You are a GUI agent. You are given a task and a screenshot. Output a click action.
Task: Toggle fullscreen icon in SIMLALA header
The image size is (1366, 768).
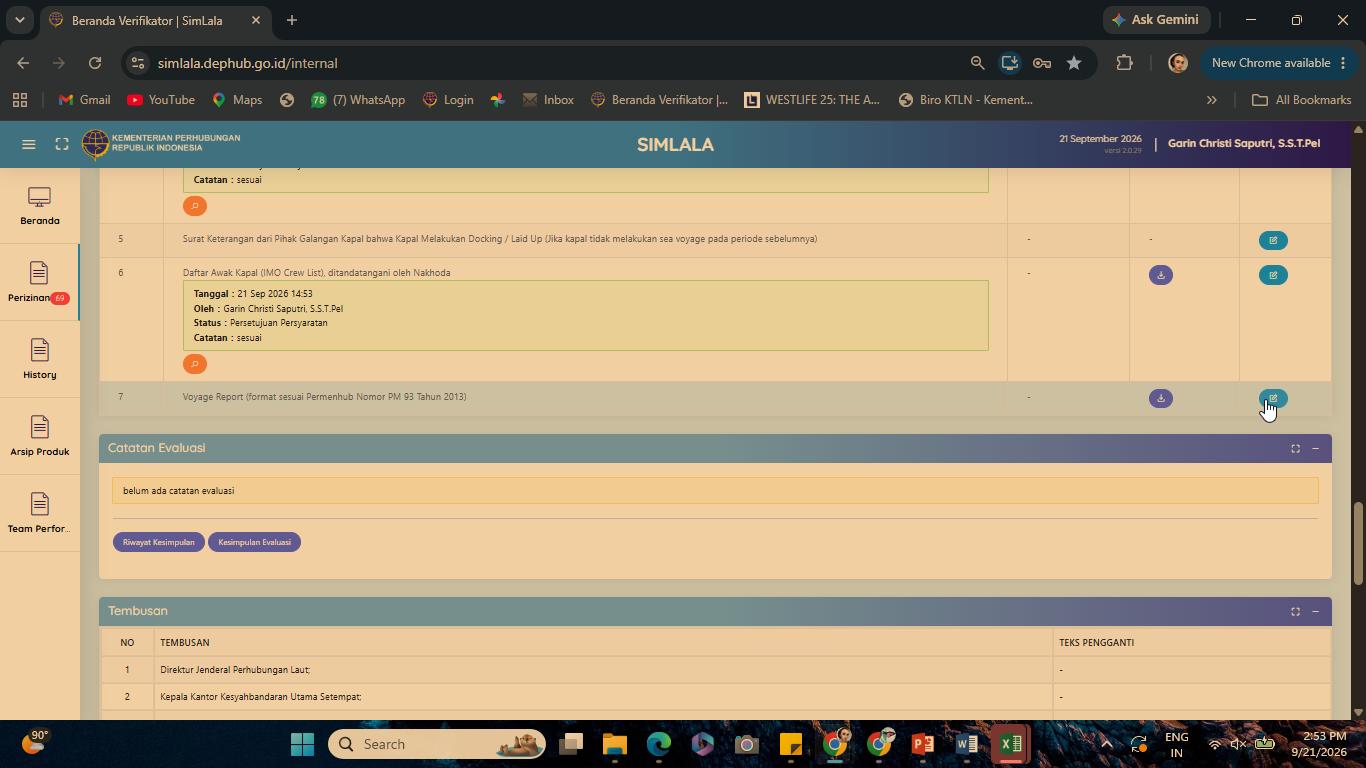coord(62,145)
